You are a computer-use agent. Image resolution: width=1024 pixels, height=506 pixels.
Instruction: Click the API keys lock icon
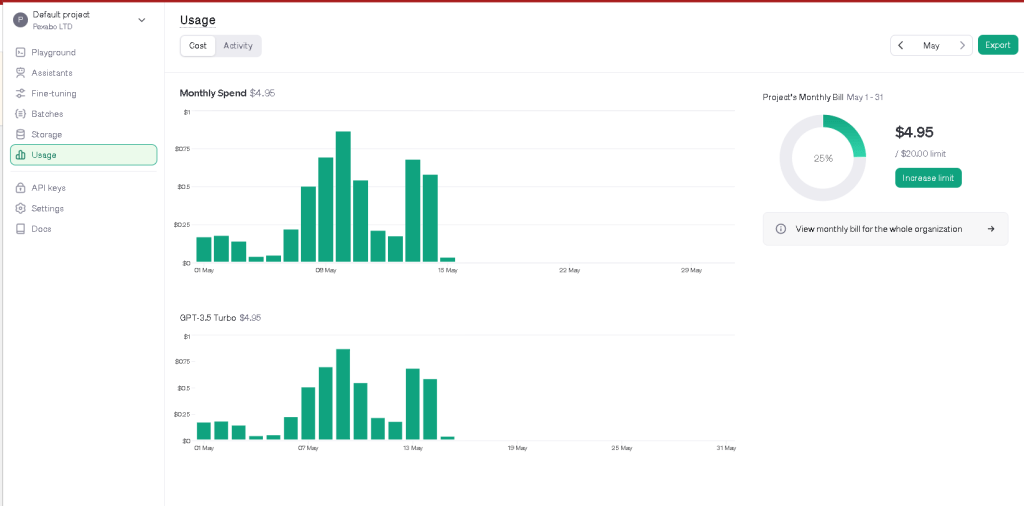point(20,188)
